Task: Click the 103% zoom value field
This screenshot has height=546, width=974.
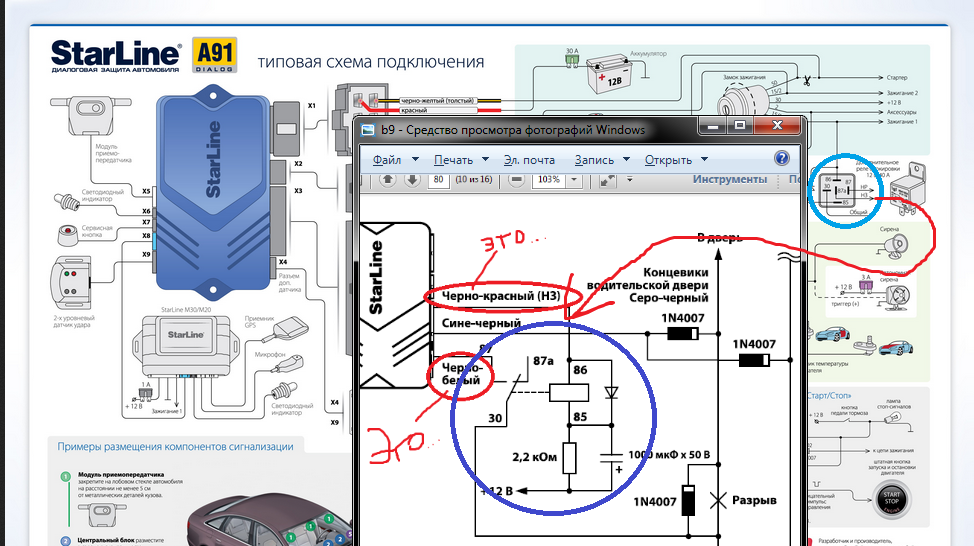Action: pos(548,180)
